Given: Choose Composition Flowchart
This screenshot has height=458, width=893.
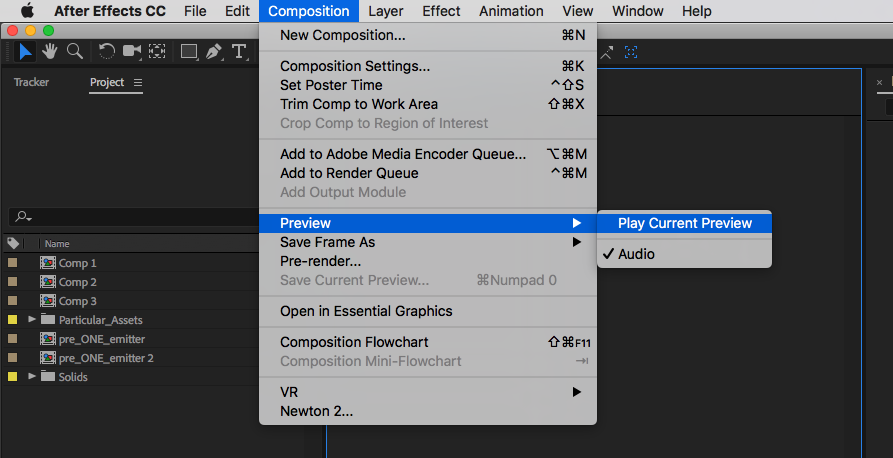Looking at the screenshot, I should coord(428,342).
